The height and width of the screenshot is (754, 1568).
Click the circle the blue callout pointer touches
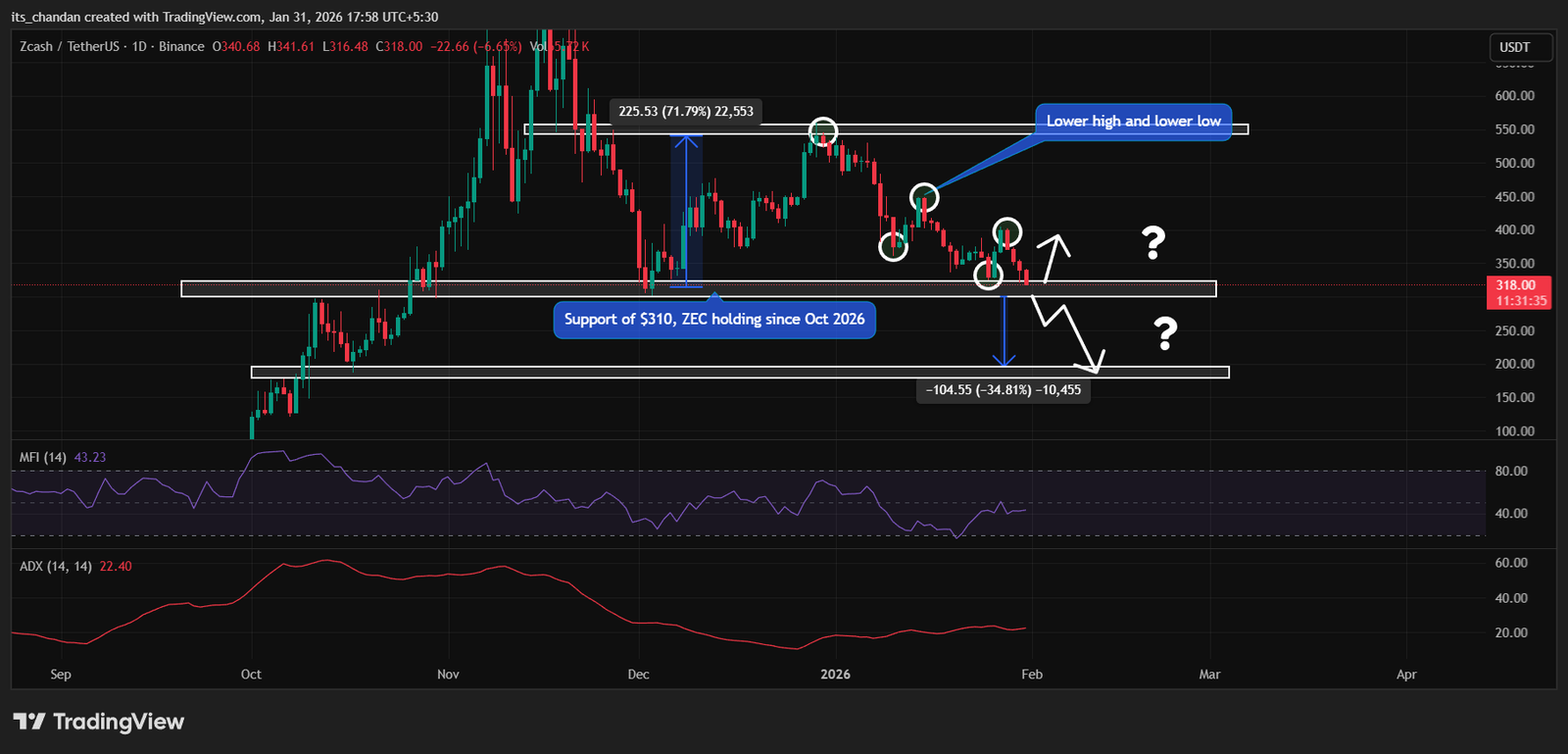click(x=924, y=198)
